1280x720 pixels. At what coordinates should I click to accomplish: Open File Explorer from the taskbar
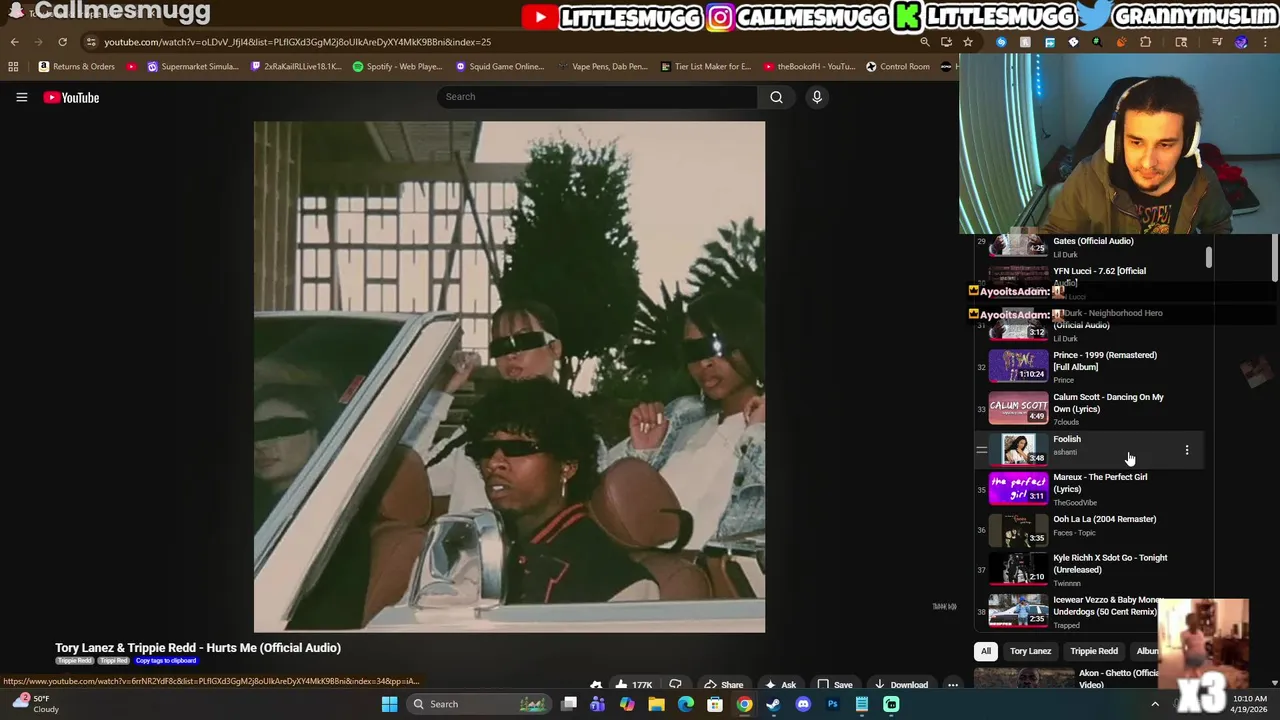click(656, 704)
